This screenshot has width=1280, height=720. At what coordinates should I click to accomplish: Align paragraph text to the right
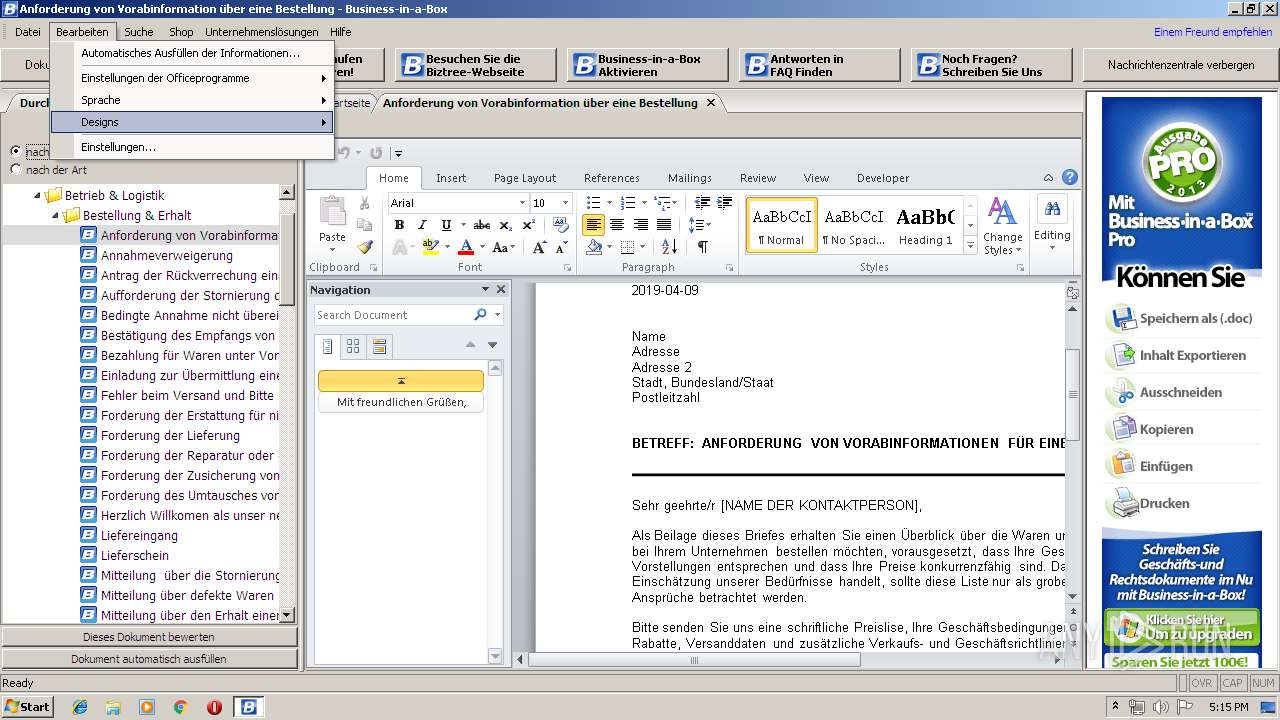(x=640, y=225)
